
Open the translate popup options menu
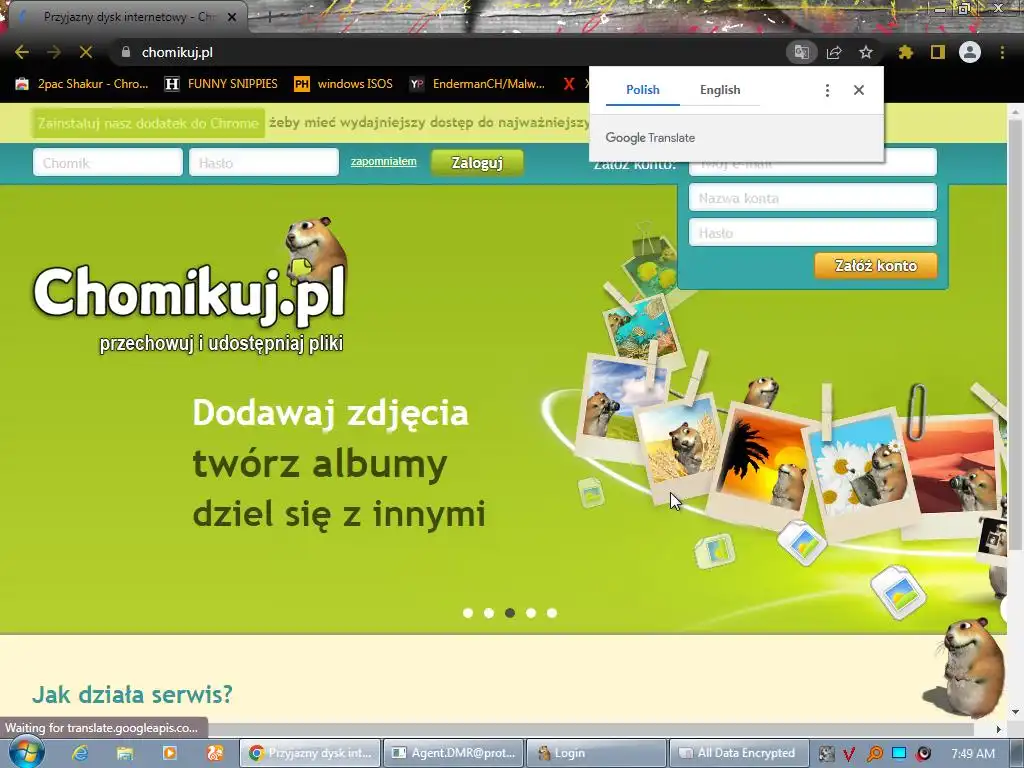[827, 90]
